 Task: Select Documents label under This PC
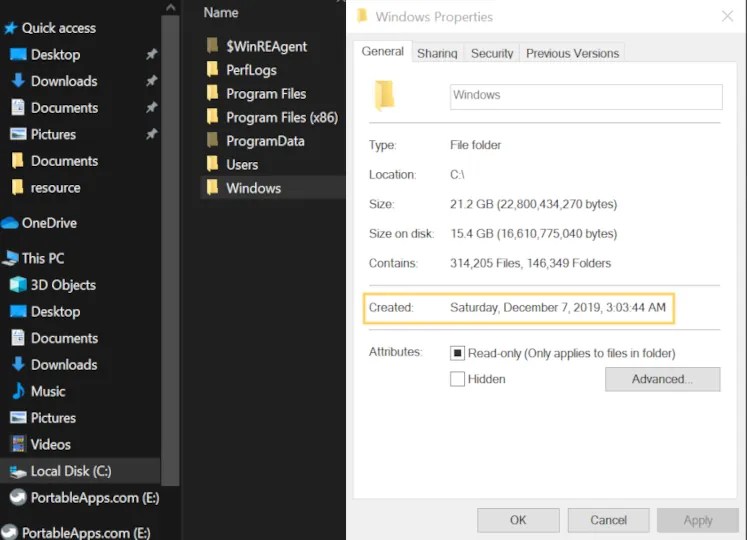pos(64,338)
